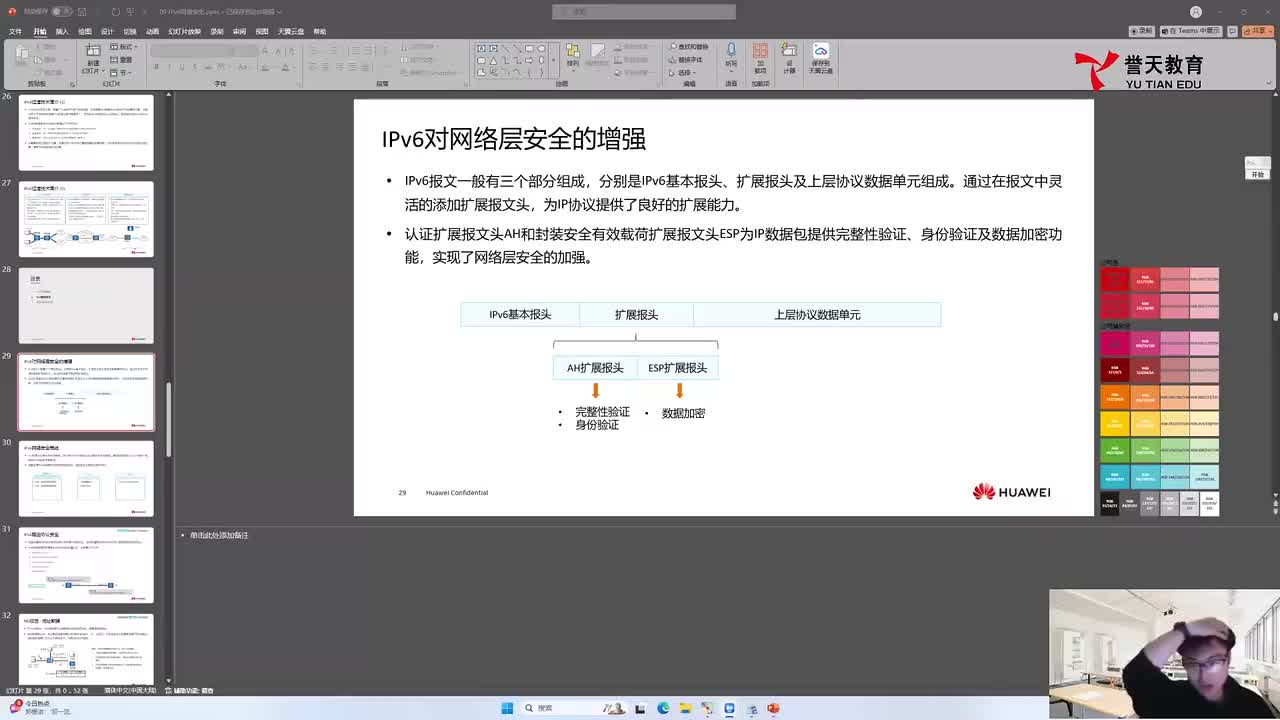Select slide 27 thumbnail
Viewport: 1280px width, 720px height.
(x=86, y=219)
